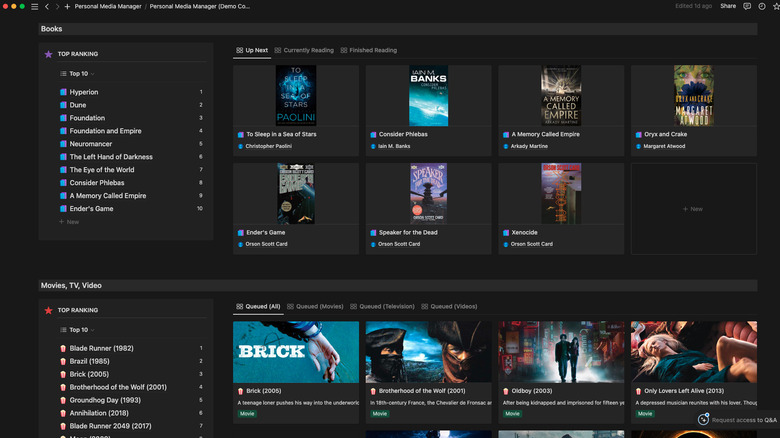Expand the Books Top 10 view dropdown

click(78, 74)
